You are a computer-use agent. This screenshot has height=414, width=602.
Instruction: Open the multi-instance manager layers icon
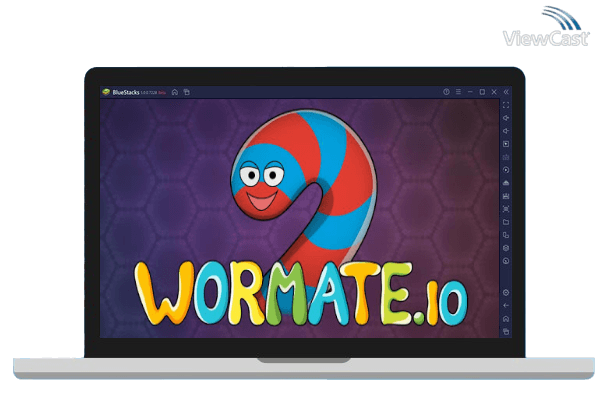tap(506, 248)
